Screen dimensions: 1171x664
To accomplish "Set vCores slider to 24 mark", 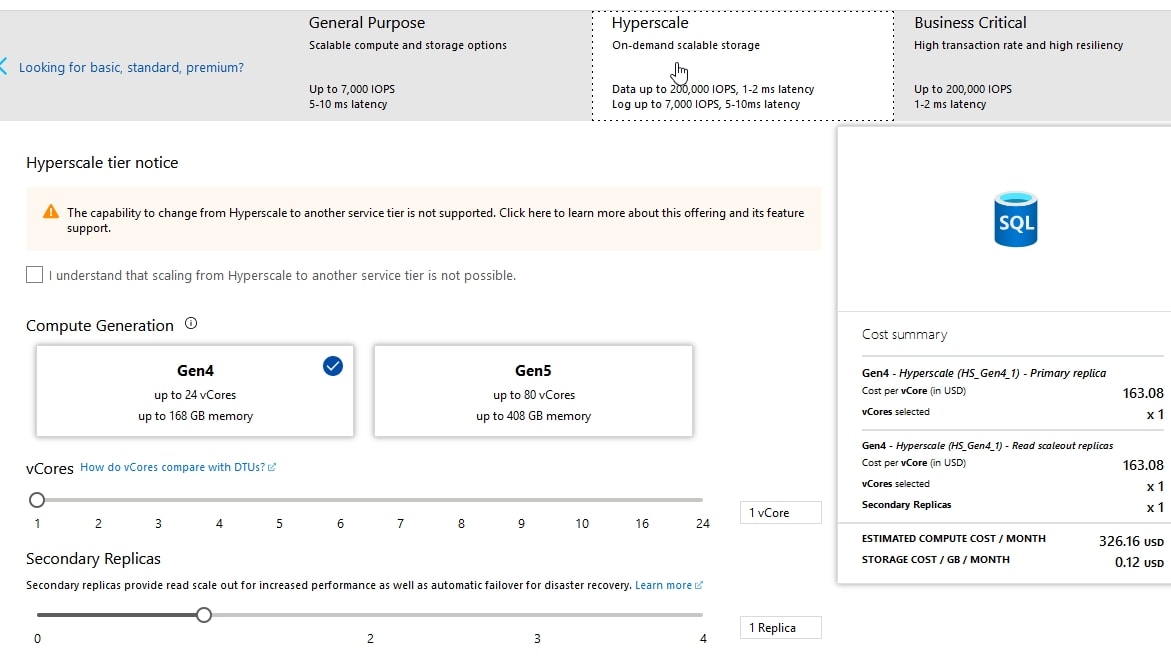I will point(702,500).
